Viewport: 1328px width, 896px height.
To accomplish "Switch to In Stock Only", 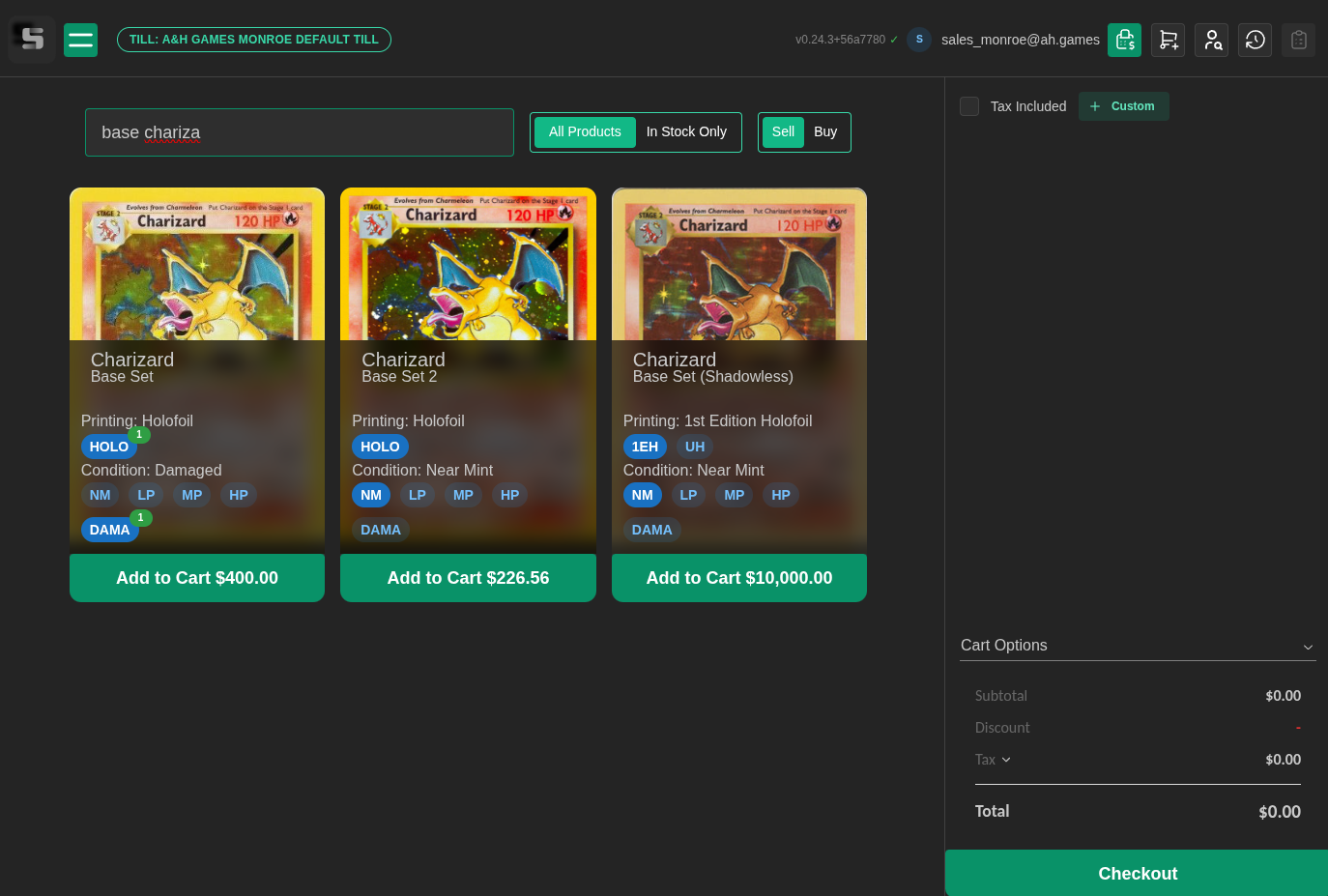I will click(686, 132).
